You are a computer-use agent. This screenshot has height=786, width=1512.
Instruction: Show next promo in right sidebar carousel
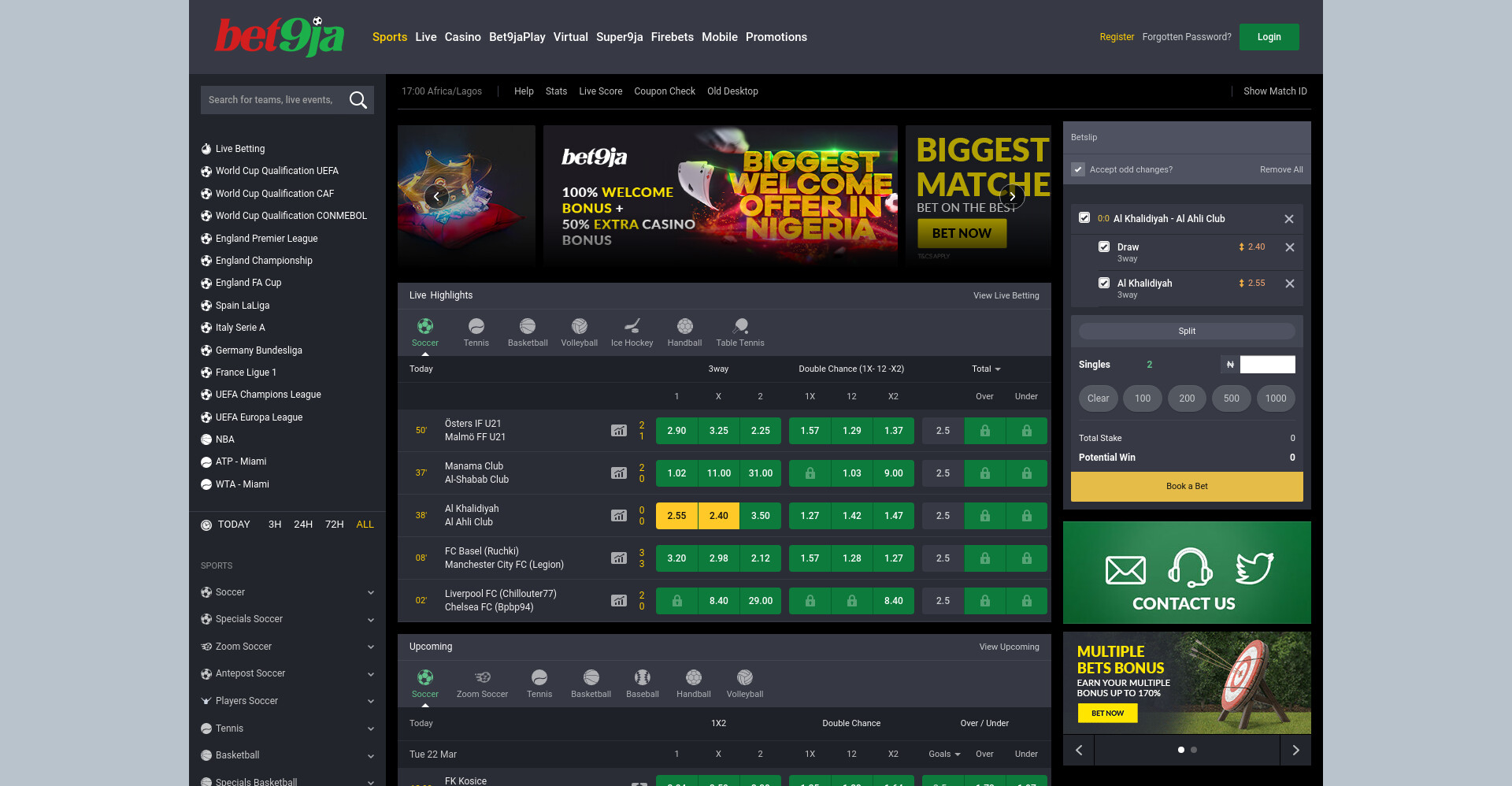[x=1295, y=751]
